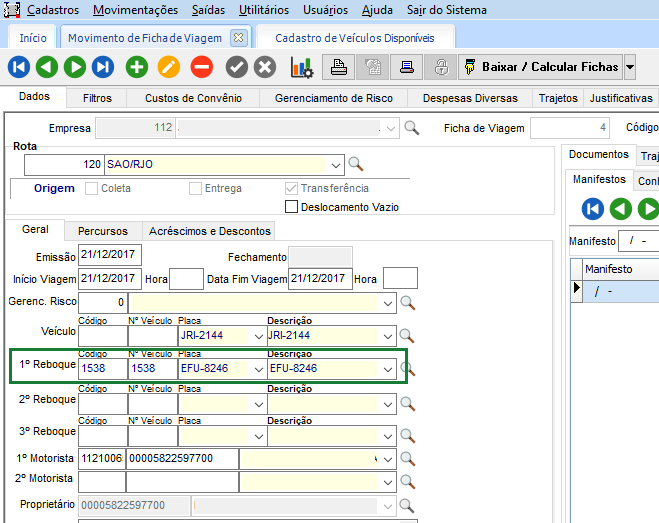Click the Emissão date field
This screenshot has width=659, height=523.
point(109,257)
